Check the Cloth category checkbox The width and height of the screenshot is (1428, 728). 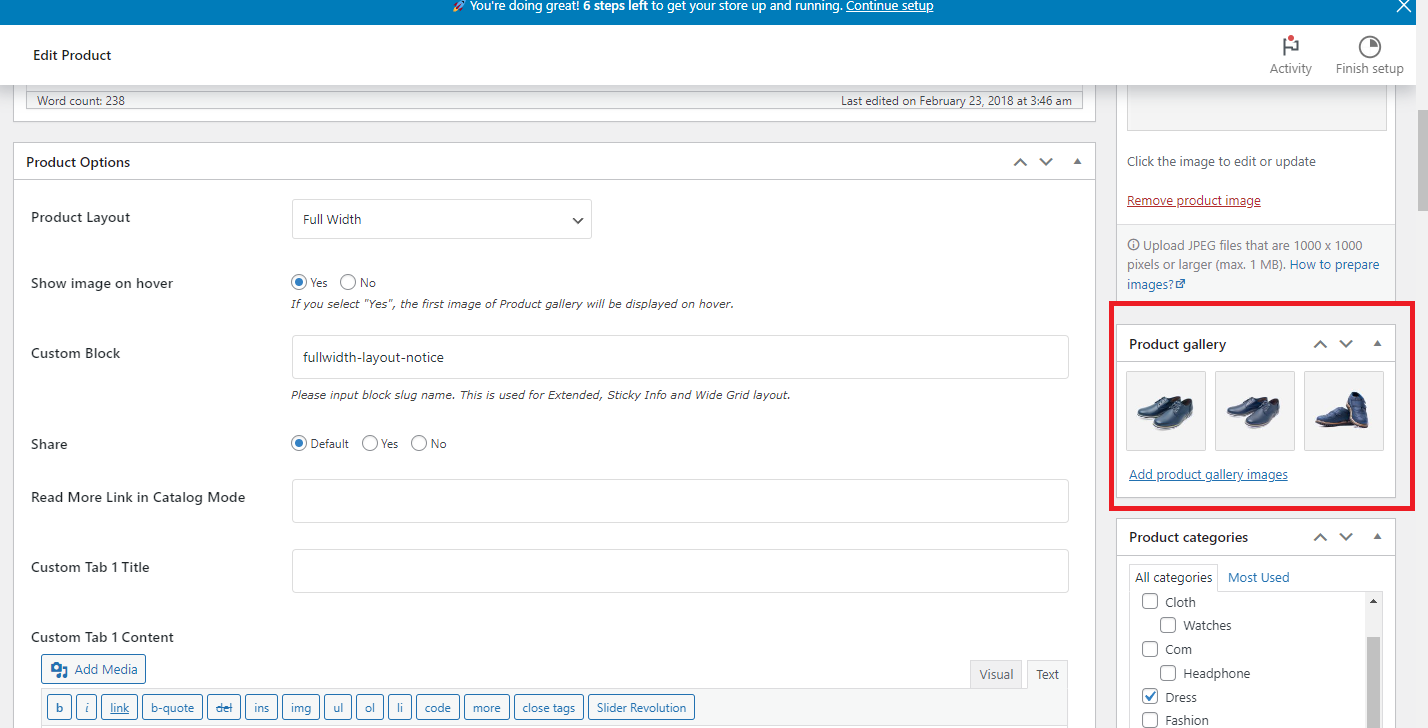point(1150,602)
